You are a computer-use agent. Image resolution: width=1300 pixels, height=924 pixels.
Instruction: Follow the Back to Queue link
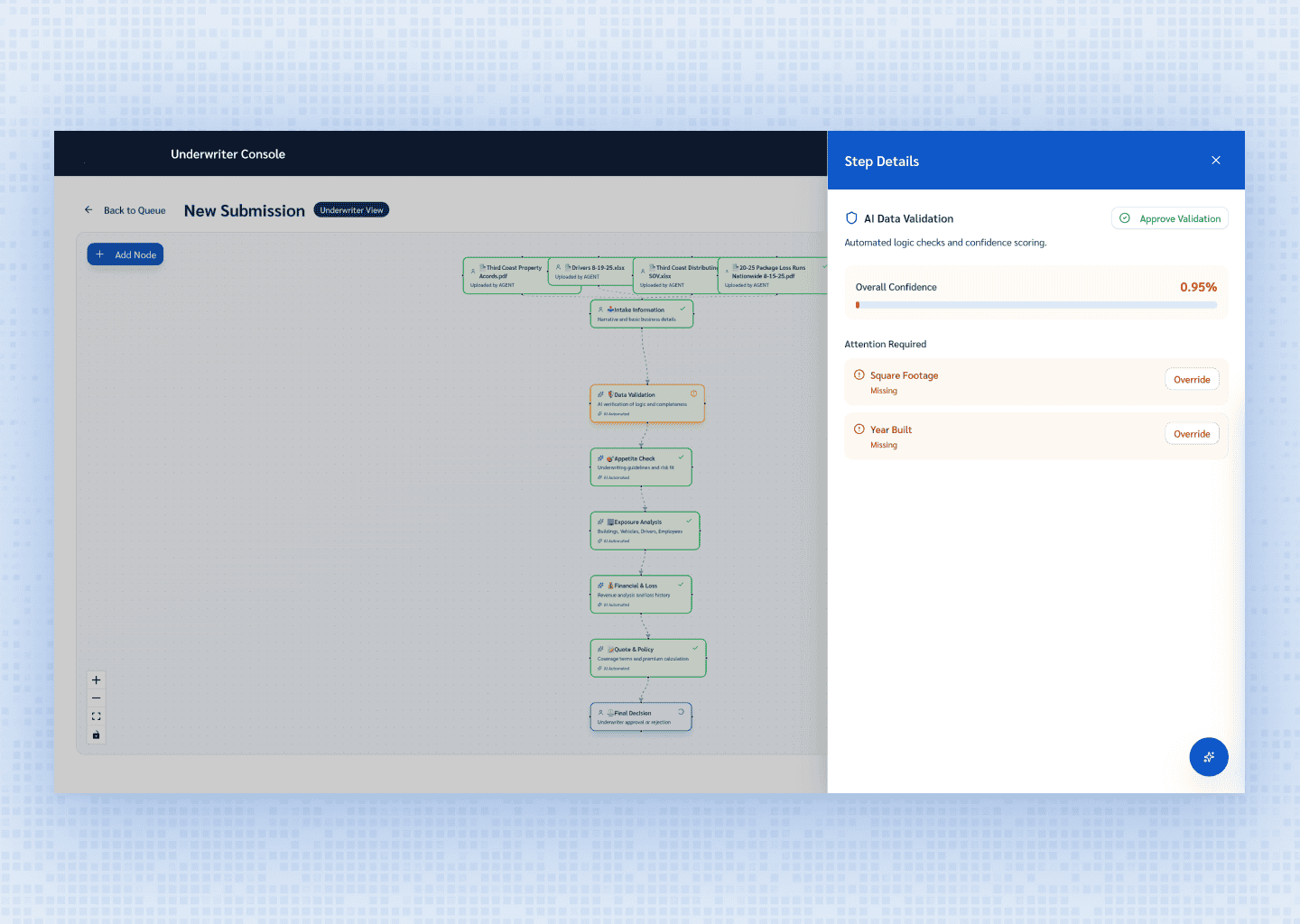click(x=135, y=210)
